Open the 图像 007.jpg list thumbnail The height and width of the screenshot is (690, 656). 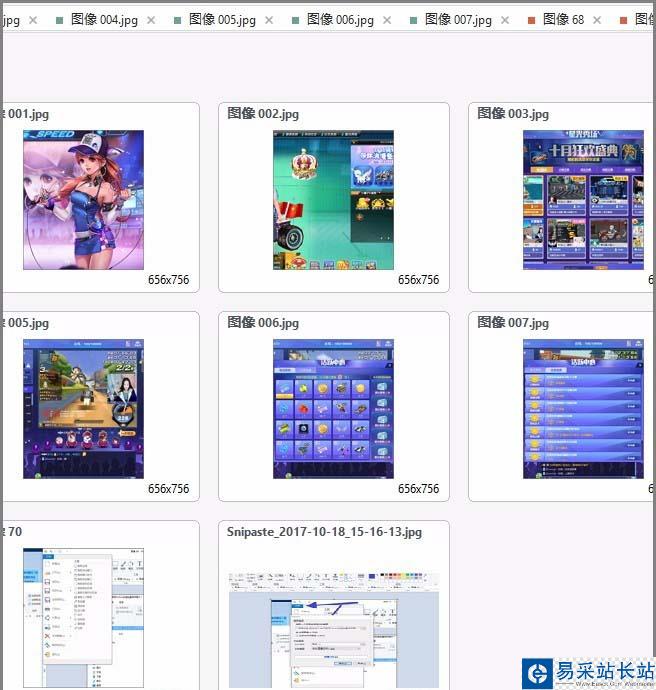coord(583,409)
